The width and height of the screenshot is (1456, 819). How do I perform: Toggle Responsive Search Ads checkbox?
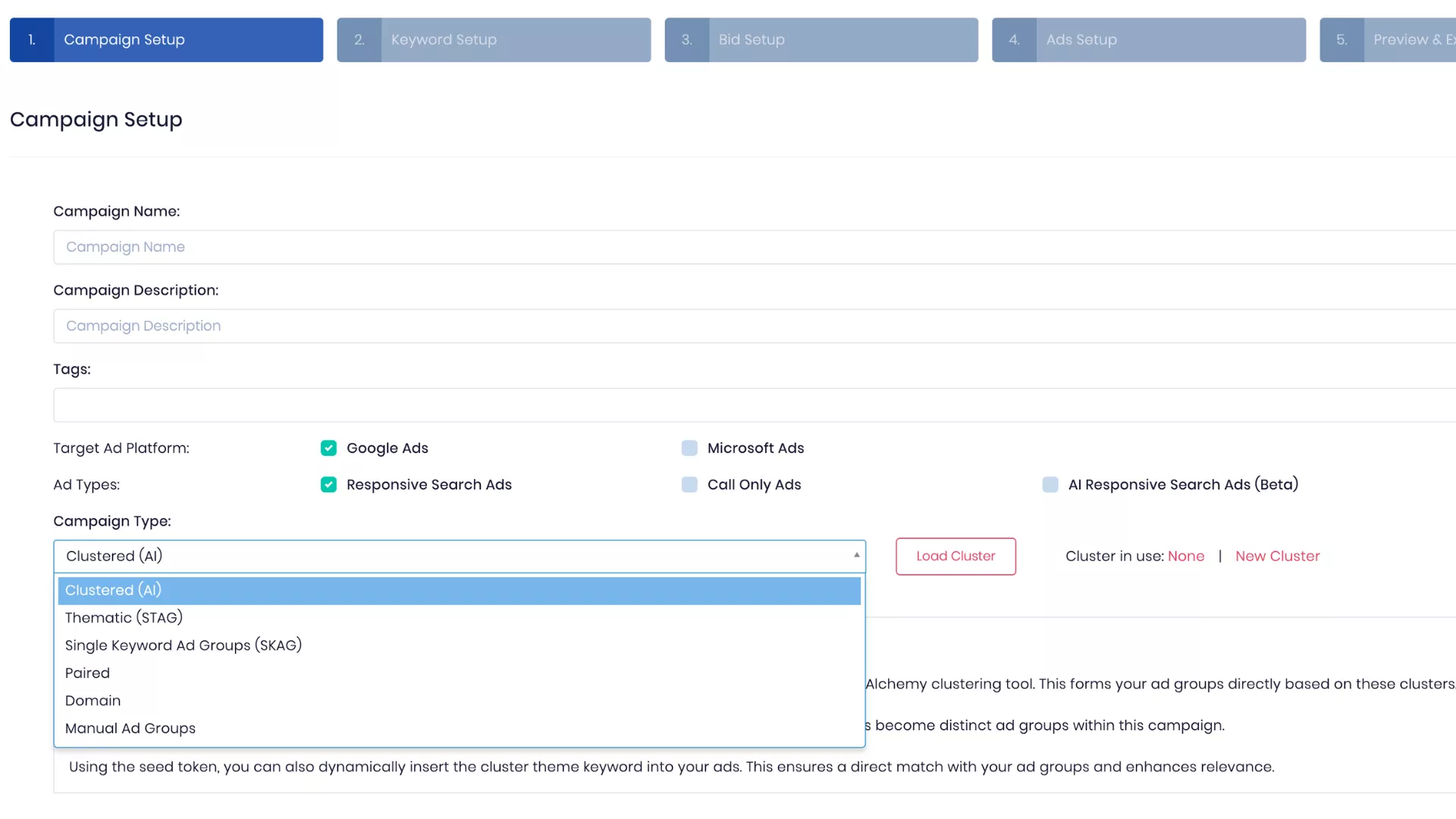click(x=328, y=485)
